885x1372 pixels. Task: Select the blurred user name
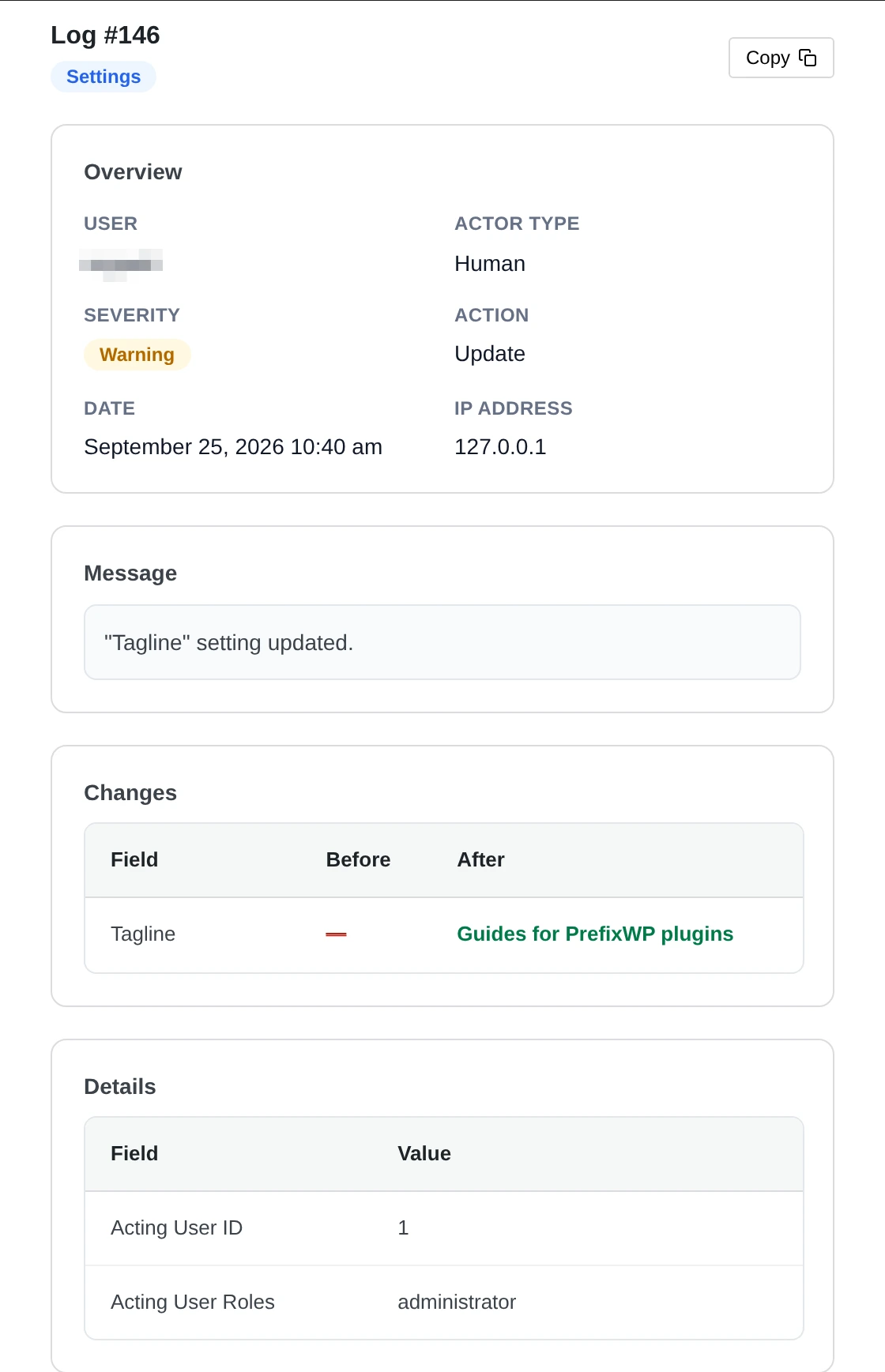tap(121, 265)
